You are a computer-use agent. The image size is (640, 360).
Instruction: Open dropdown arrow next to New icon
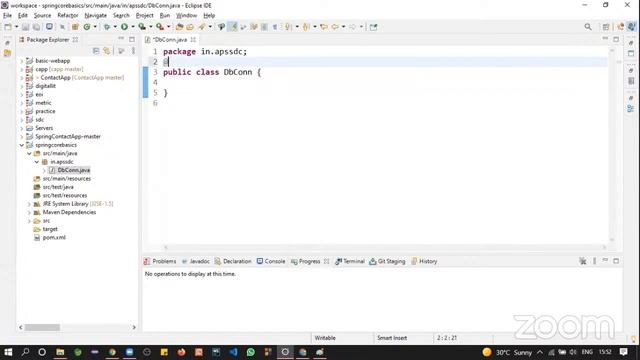(x=17, y=27)
